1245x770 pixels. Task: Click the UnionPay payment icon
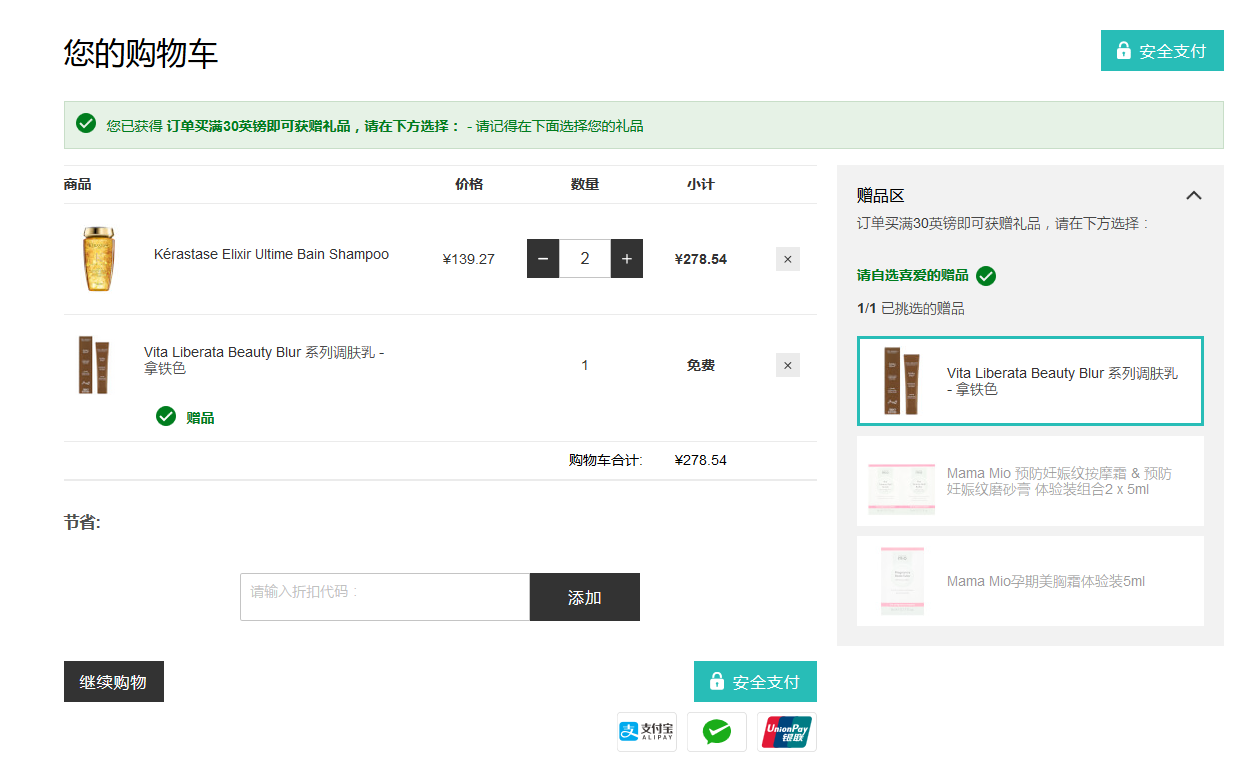[x=787, y=732]
